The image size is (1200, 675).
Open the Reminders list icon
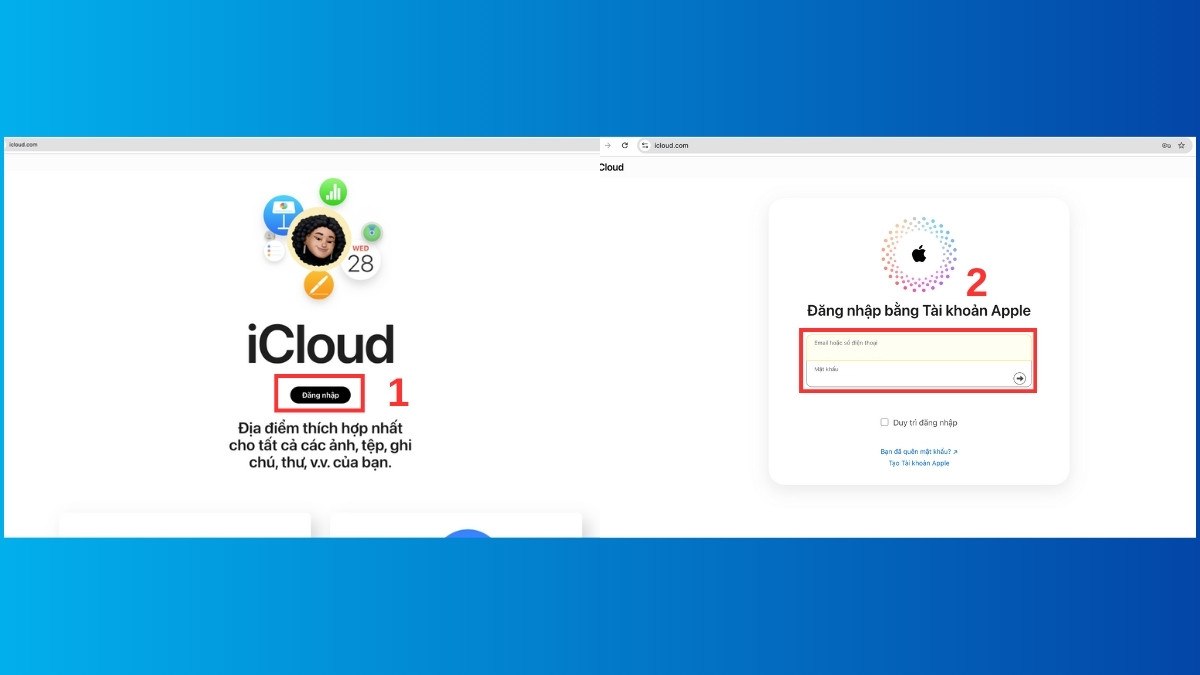point(273,250)
